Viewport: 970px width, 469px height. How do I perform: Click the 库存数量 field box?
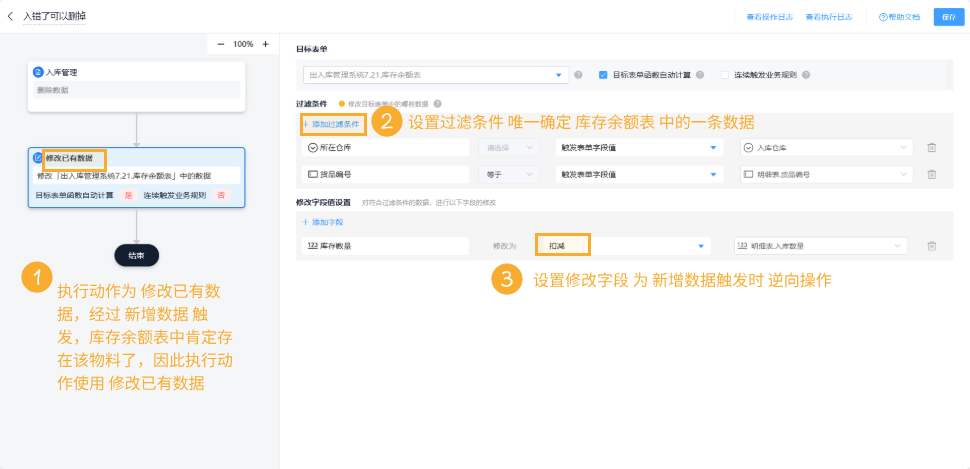click(386, 246)
